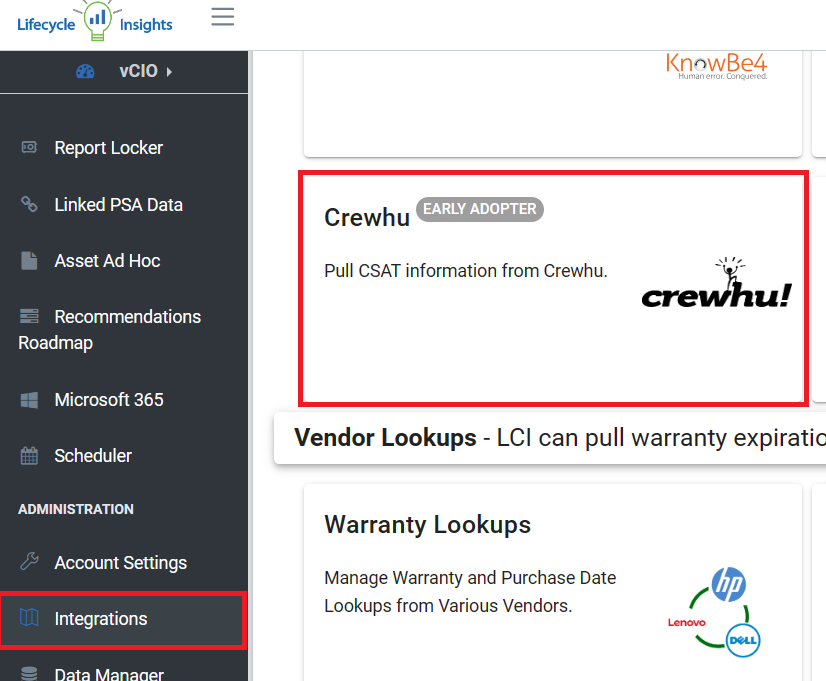Open Microsoft 365 menu item
The width and height of the screenshot is (826, 681).
click(x=109, y=400)
